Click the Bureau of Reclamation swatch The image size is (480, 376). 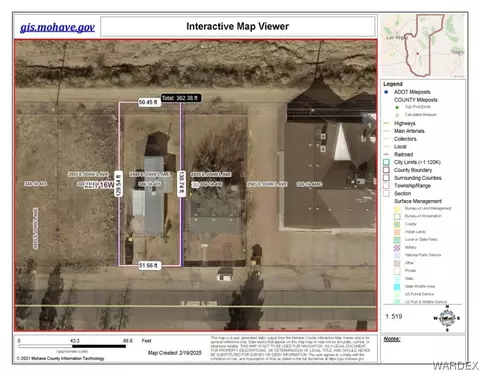[x=397, y=216]
